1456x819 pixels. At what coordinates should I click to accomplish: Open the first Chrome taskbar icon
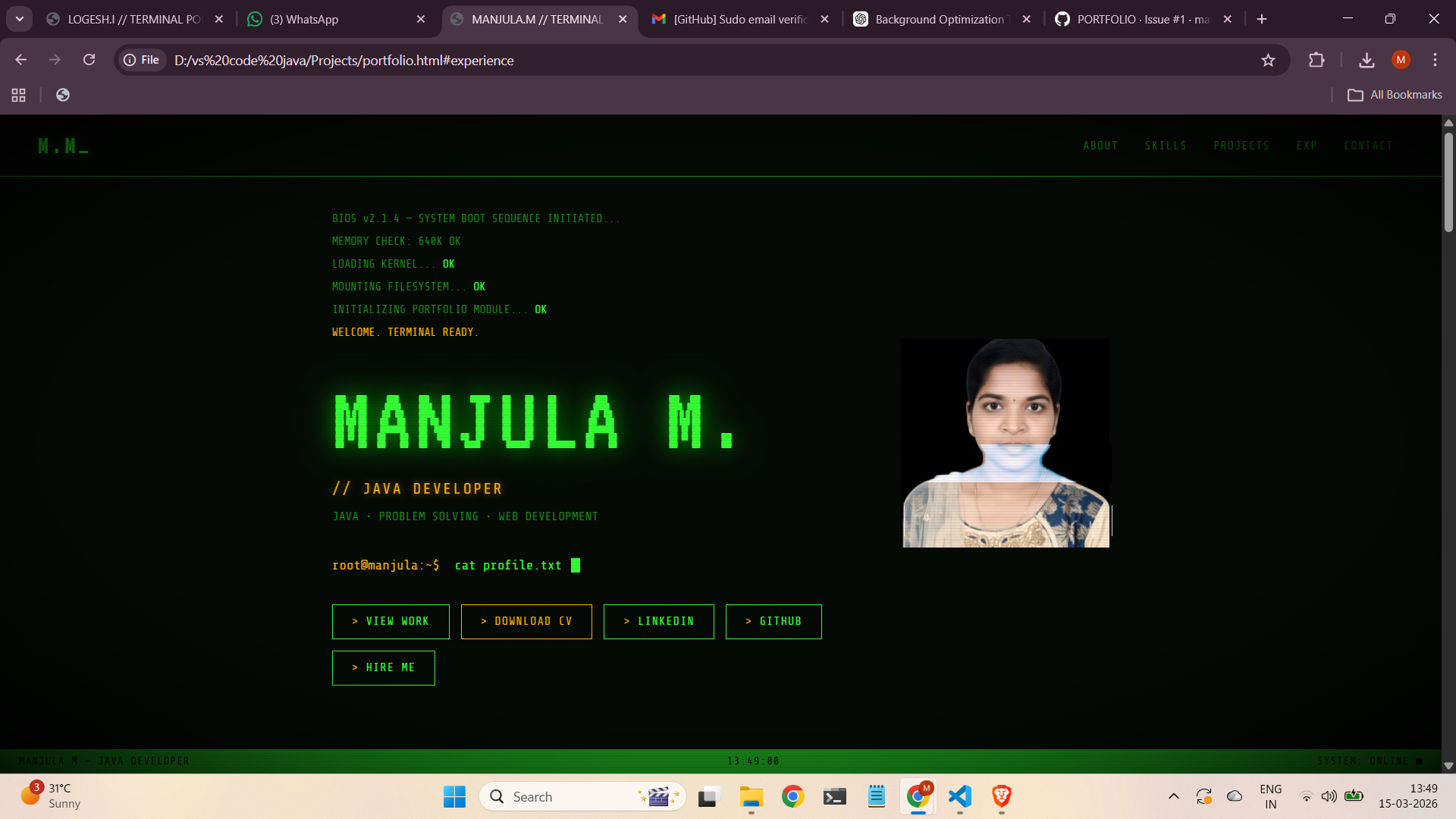tap(792, 796)
